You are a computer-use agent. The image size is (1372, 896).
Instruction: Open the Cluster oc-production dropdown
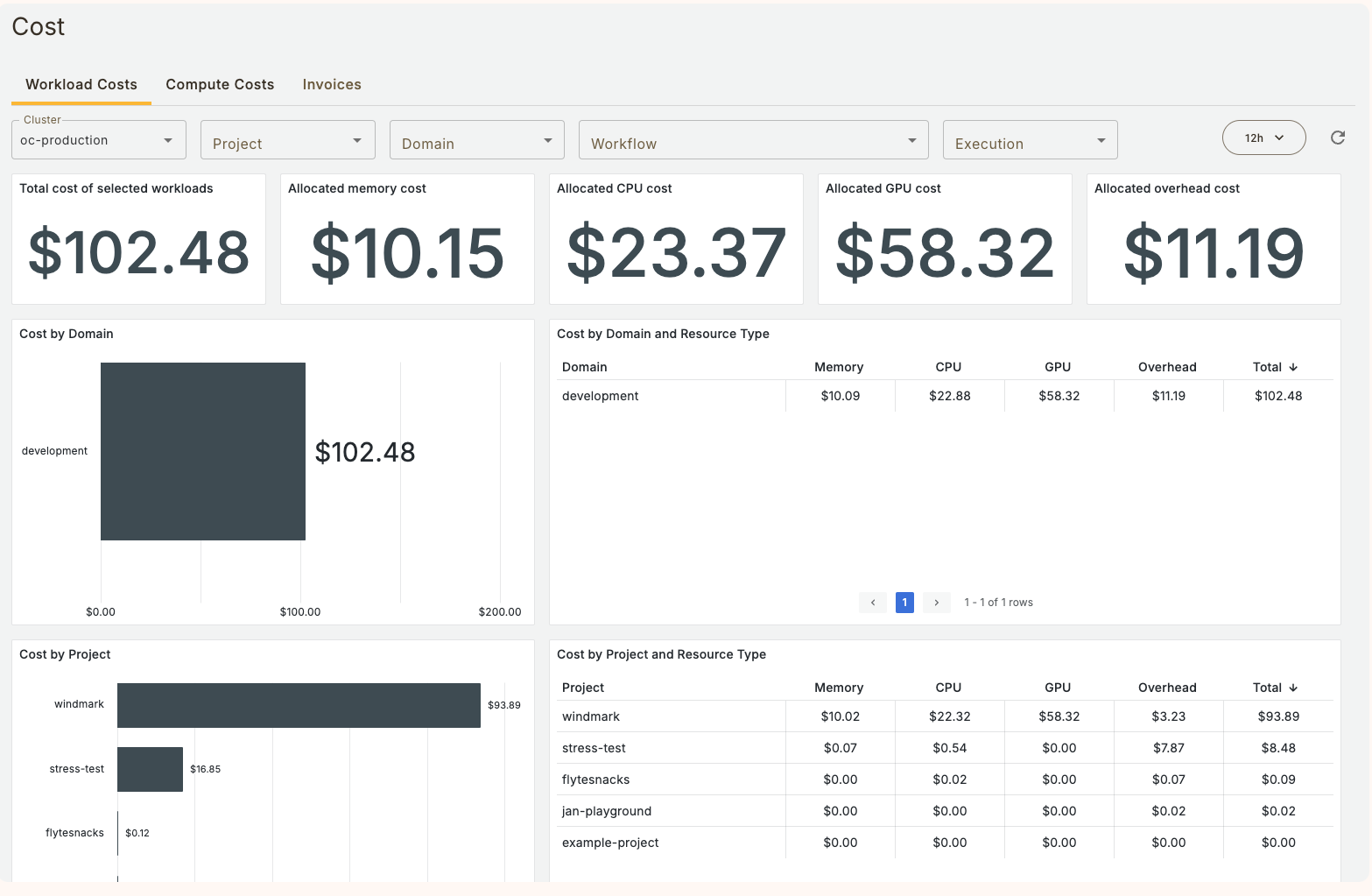(98, 140)
